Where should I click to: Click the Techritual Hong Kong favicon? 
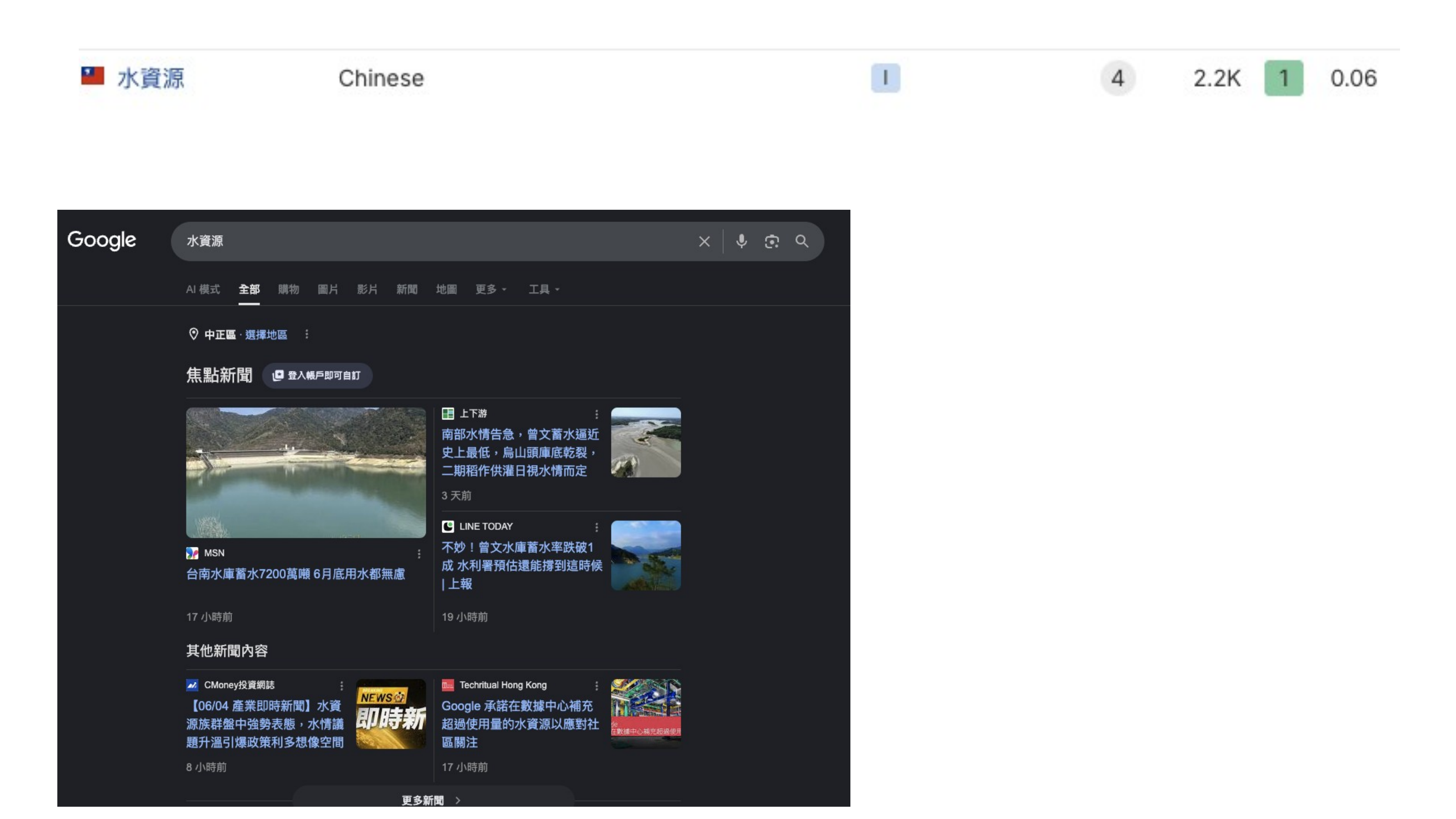448,685
